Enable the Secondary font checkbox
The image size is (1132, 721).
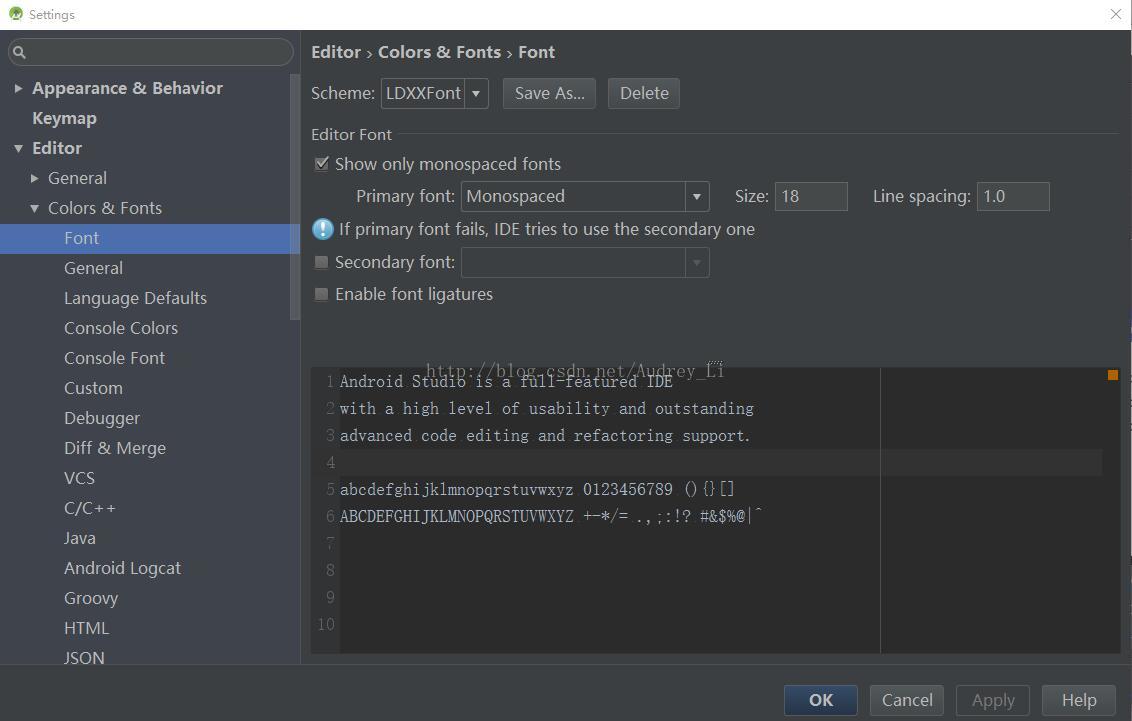pos(322,262)
